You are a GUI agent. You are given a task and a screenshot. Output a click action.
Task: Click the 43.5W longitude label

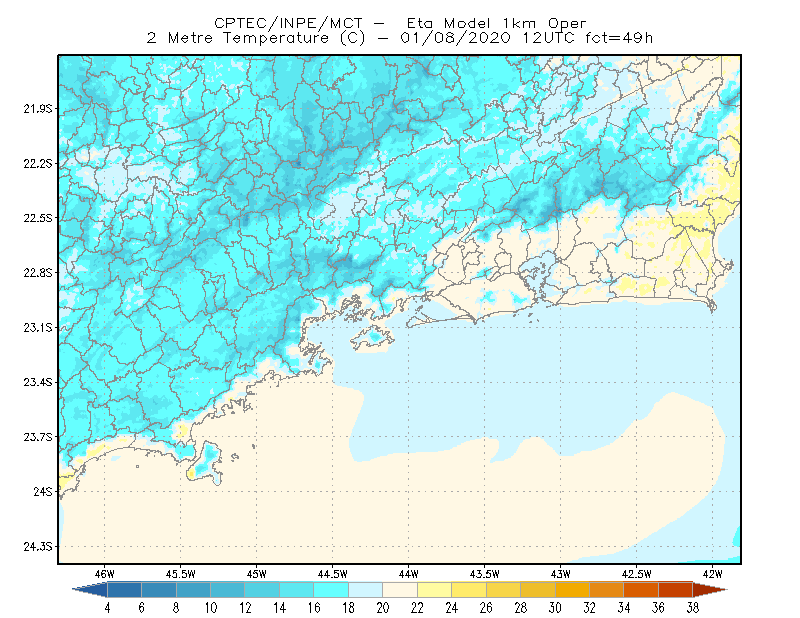pyautogui.click(x=484, y=574)
